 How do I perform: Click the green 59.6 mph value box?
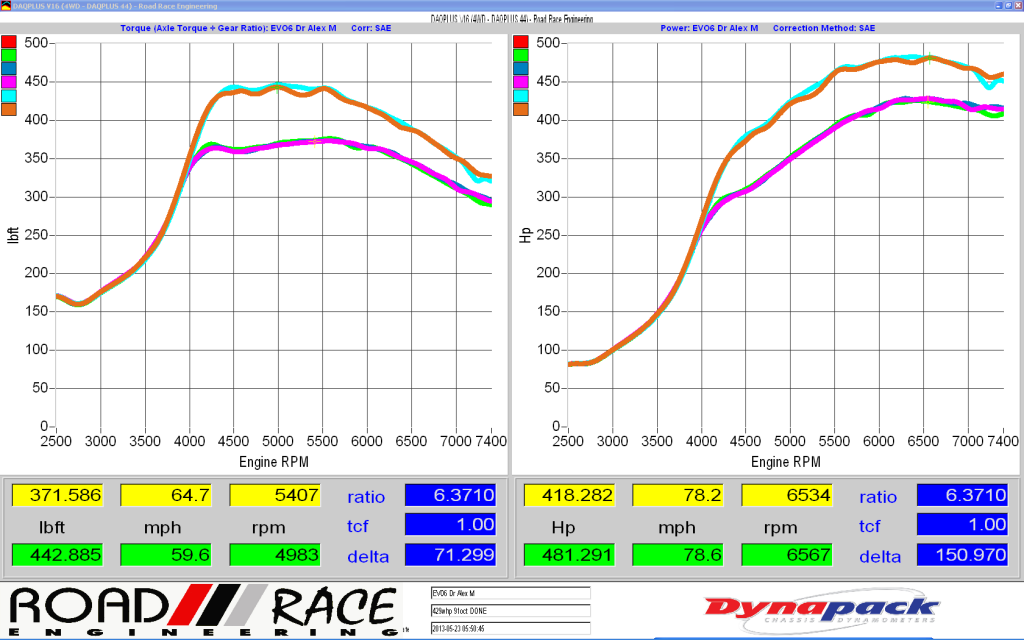coord(166,555)
